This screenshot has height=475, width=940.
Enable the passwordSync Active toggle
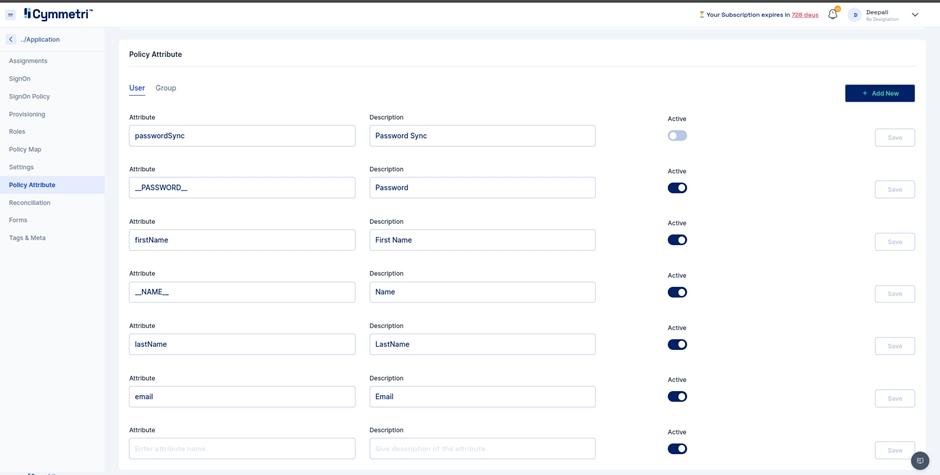677,136
